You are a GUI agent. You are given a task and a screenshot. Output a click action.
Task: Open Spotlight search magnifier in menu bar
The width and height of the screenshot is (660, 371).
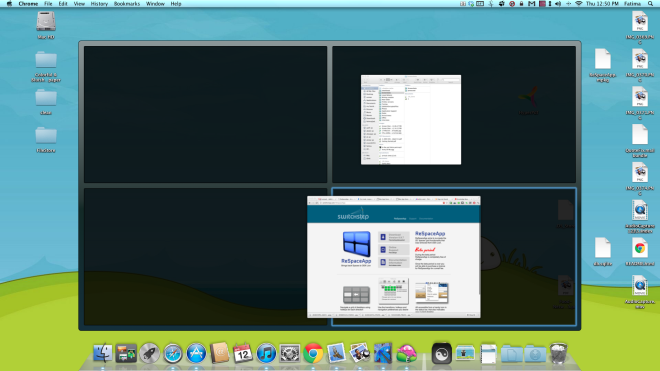(x=651, y=3)
